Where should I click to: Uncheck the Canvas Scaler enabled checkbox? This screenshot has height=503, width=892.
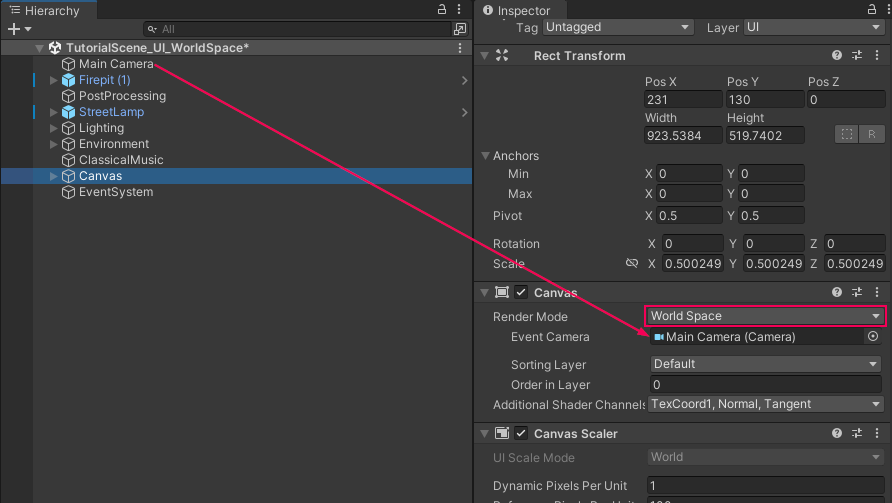(x=521, y=434)
